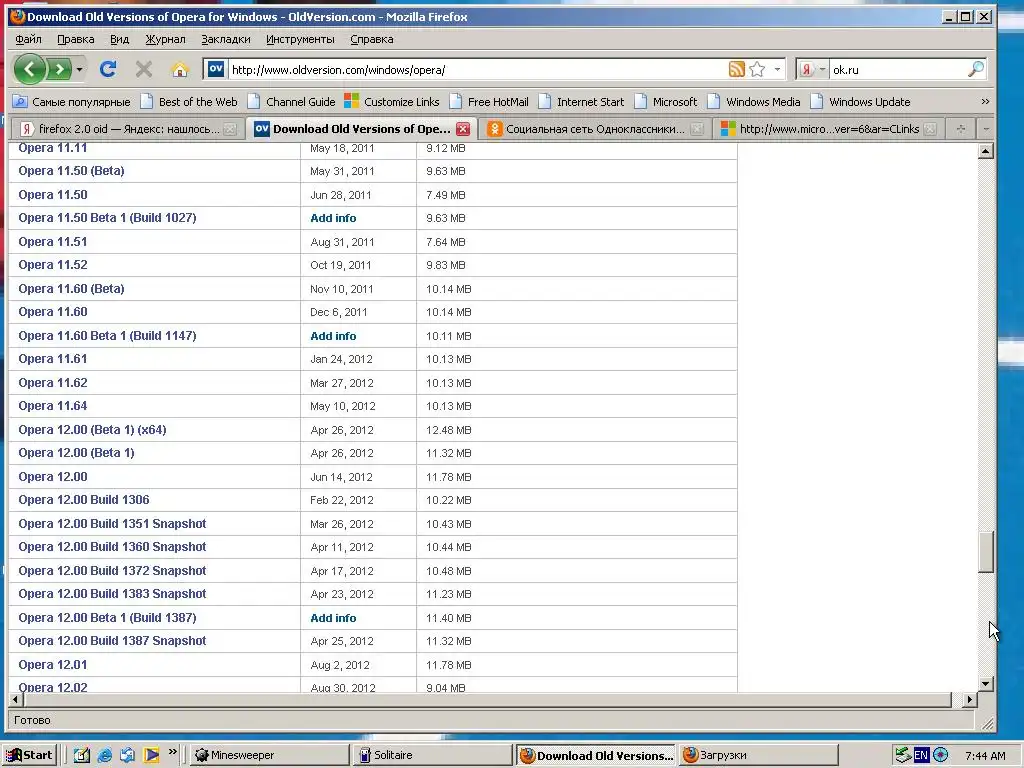Click Add info for Opera 11.60 Beta 1

tap(333, 336)
